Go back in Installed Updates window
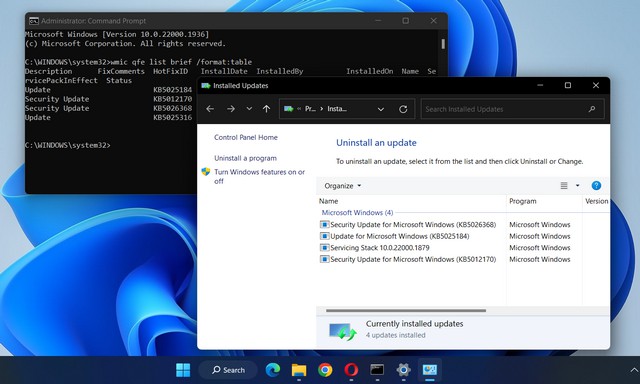Image resolution: width=640 pixels, height=384 pixels. coord(210,109)
